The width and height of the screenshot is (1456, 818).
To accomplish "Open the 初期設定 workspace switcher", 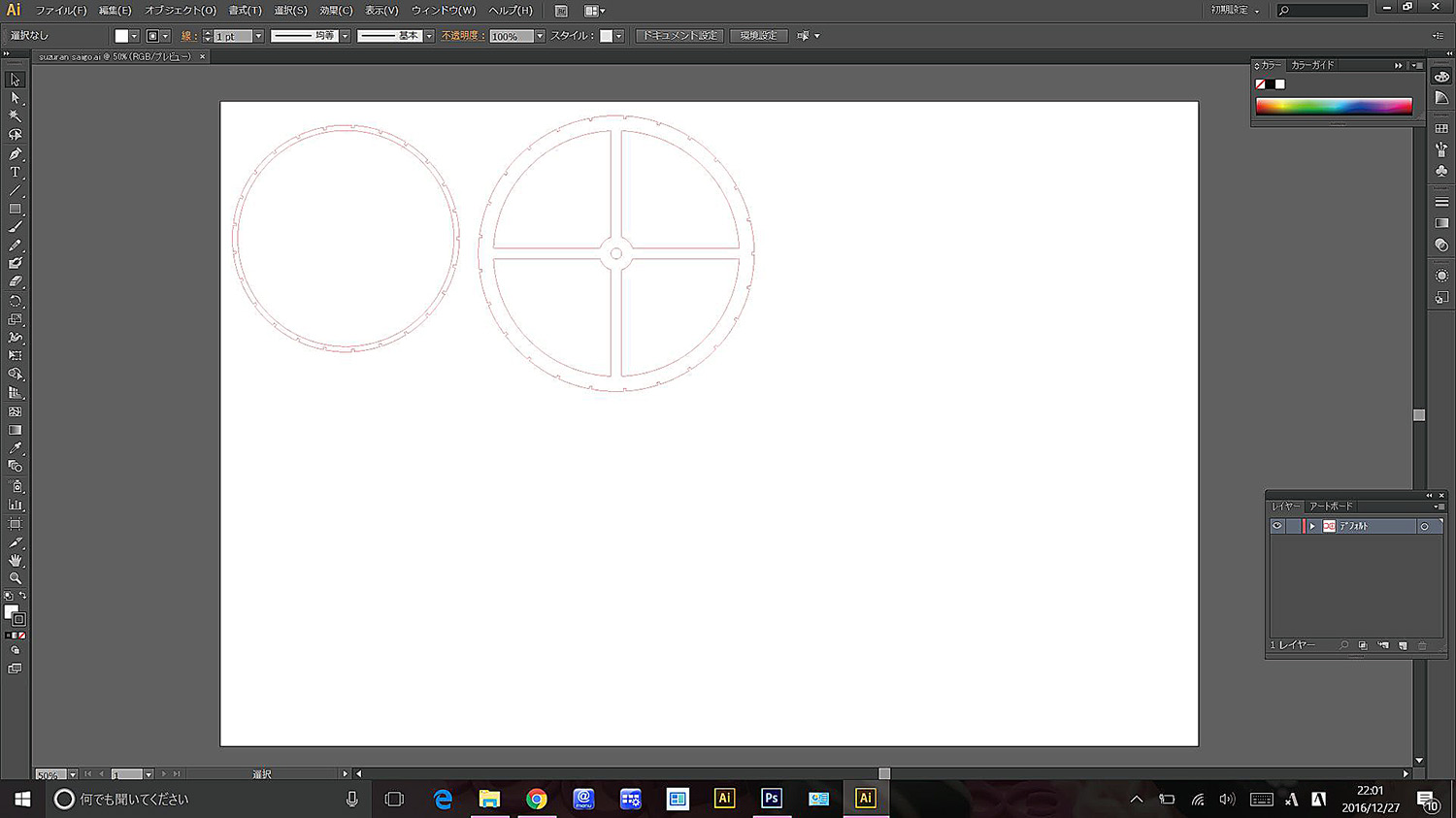I will pos(1235,10).
